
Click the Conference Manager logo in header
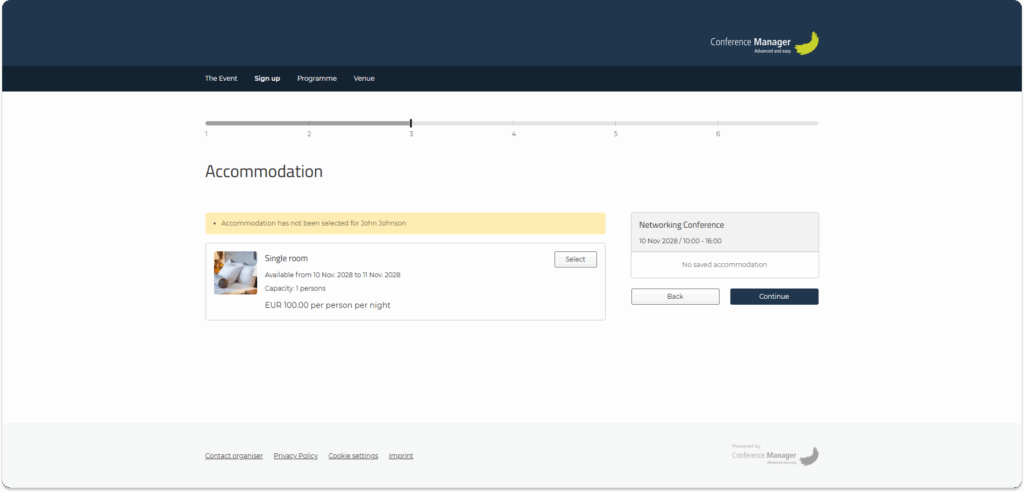(764, 43)
